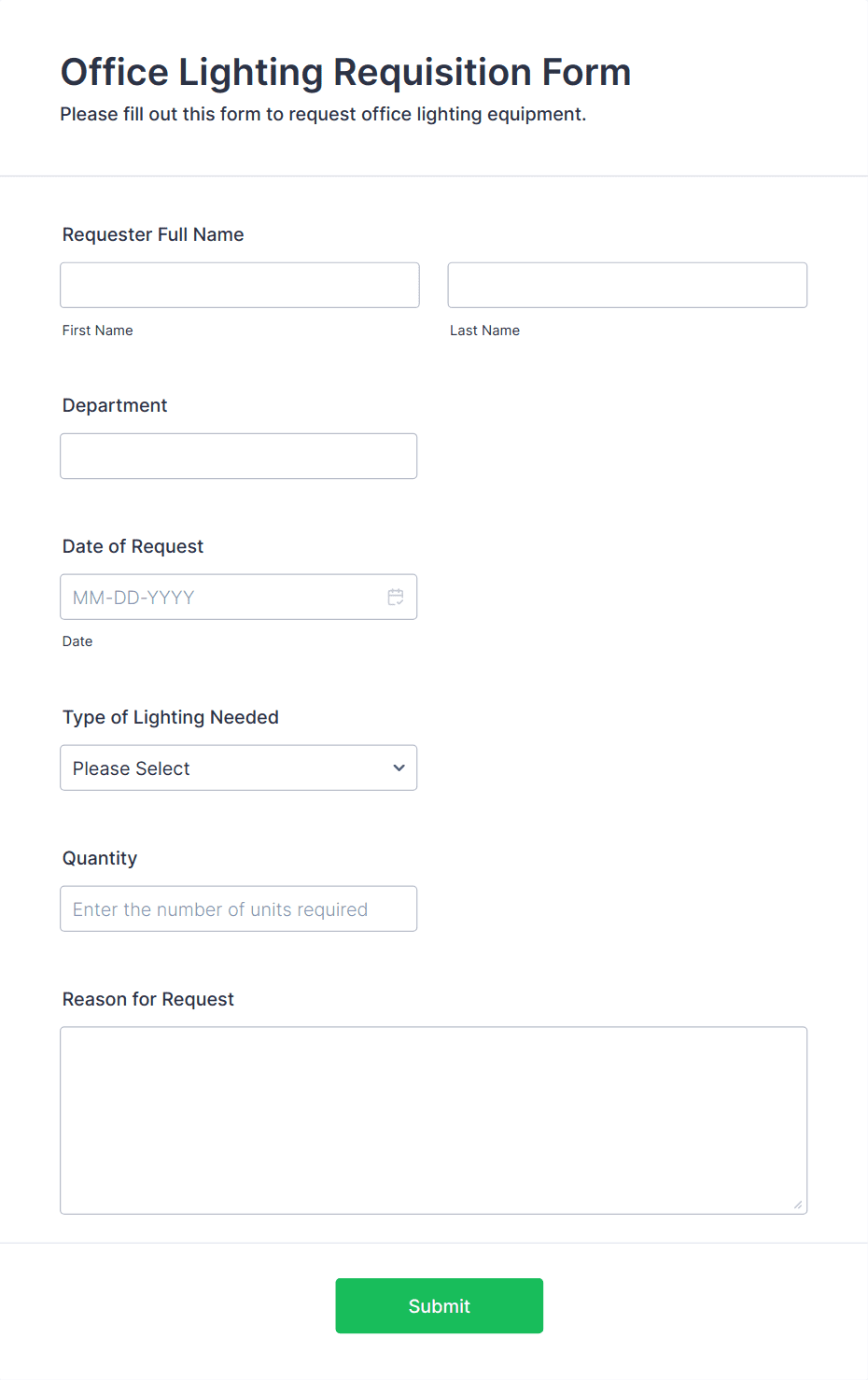Viewport: 868px width, 1380px height.
Task: Submit the lighting requisition form
Action: [x=440, y=1305]
